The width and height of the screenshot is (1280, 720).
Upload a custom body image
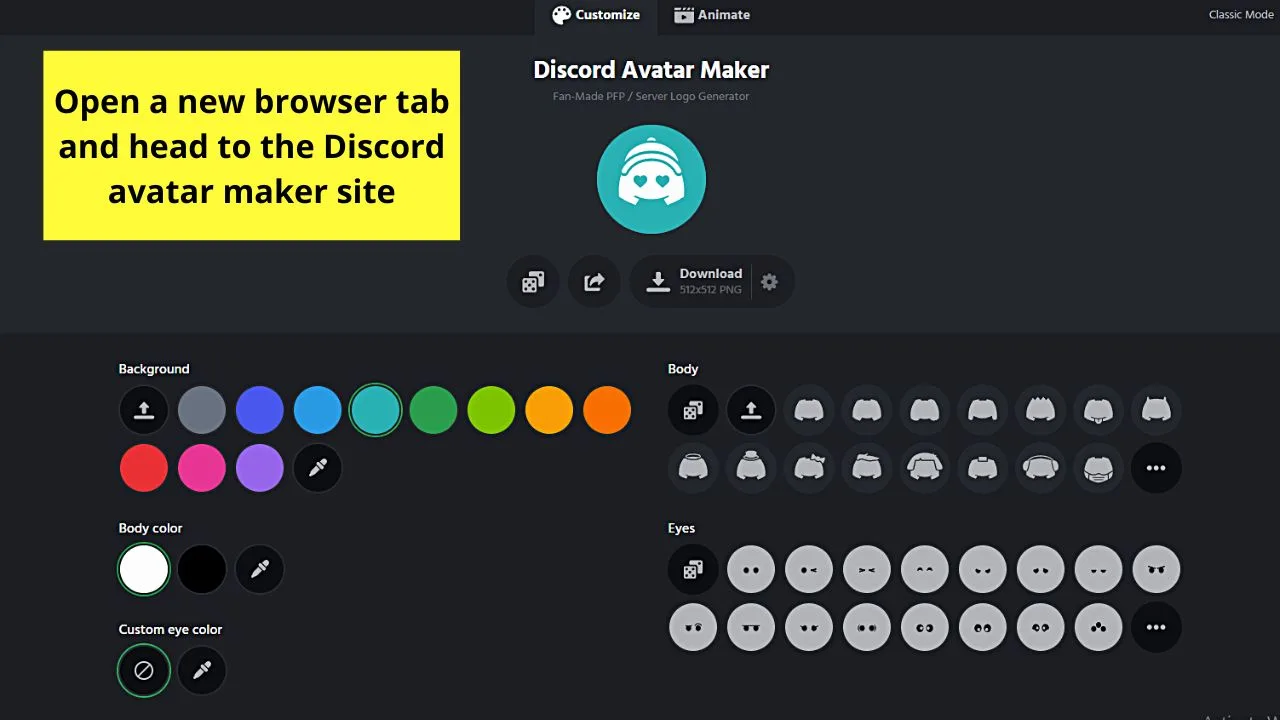click(x=751, y=410)
